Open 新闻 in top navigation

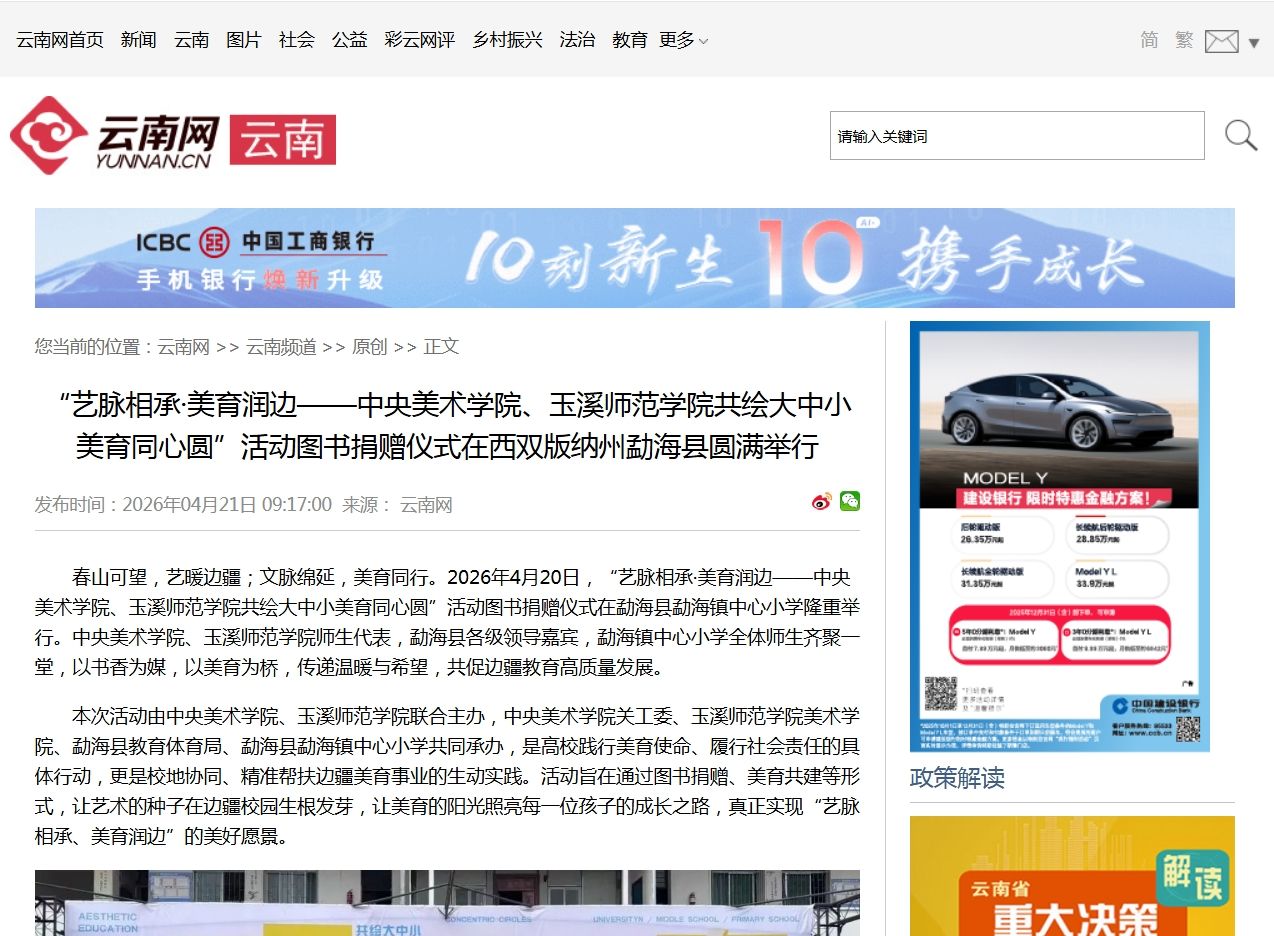point(139,40)
